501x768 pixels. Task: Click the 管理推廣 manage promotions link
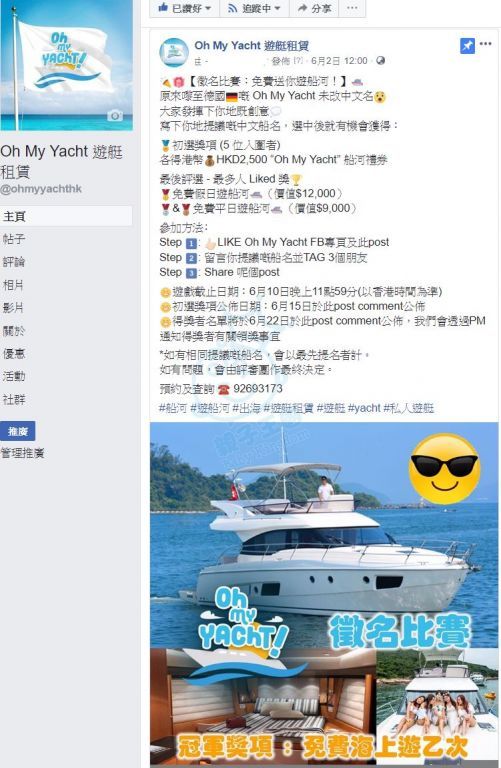(23, 453)
